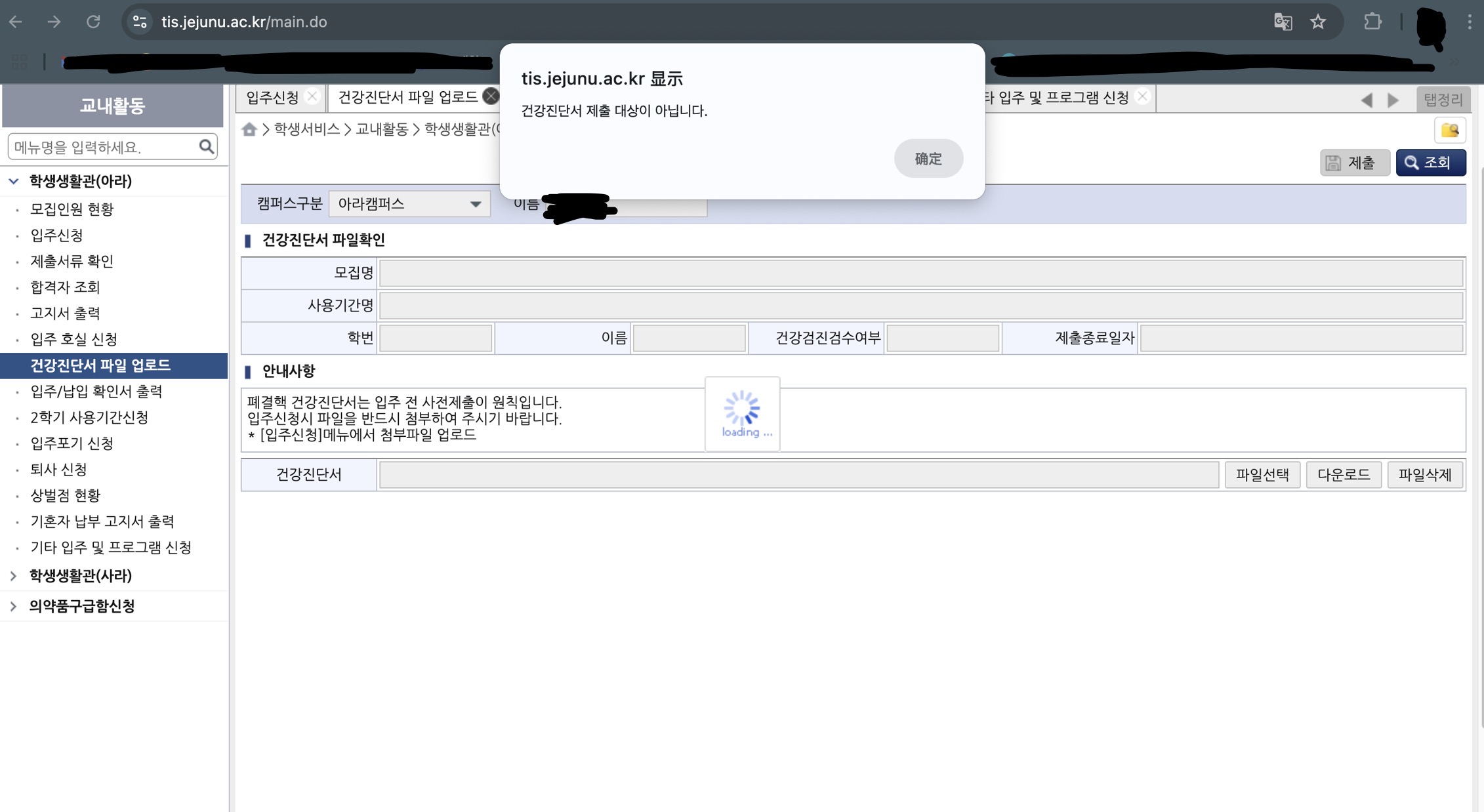Open the Chrome extensions puzzle icon
The image size is (1484, 812).
(x=1371, y=22)
